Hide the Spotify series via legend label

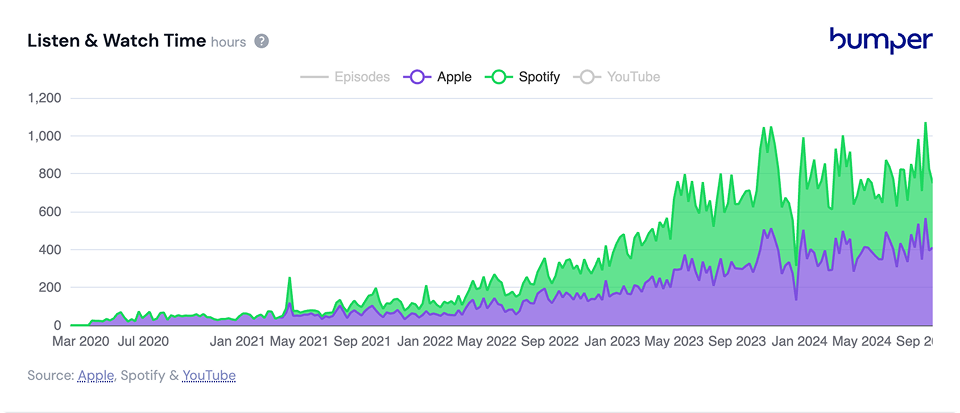539,77
